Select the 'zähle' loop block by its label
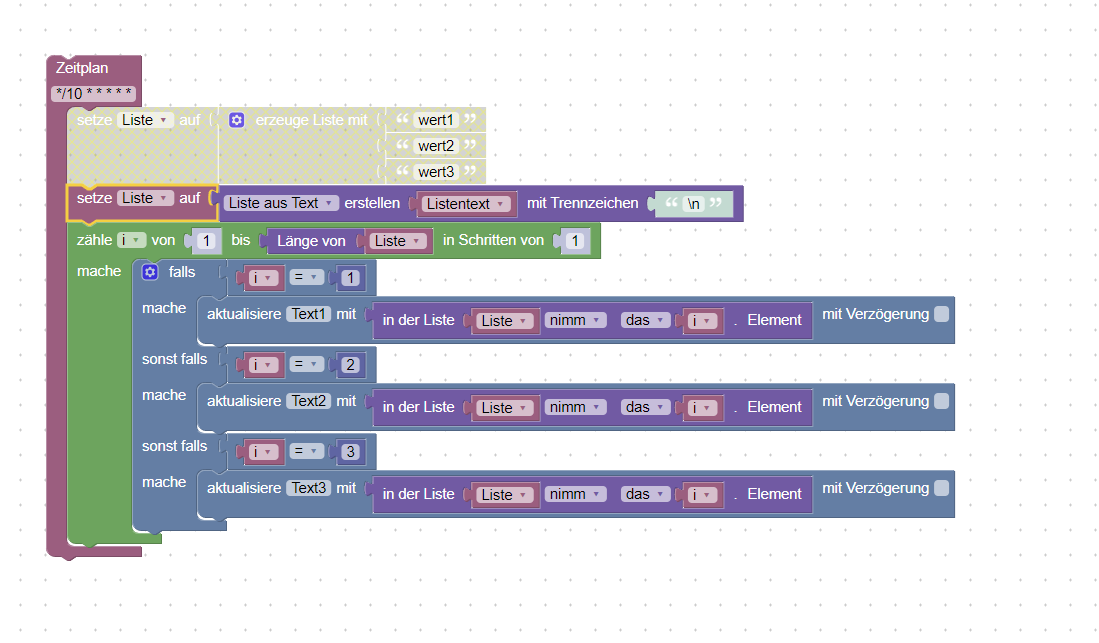The width and height of the screenshot is (1099, 643). click(94, 240)
